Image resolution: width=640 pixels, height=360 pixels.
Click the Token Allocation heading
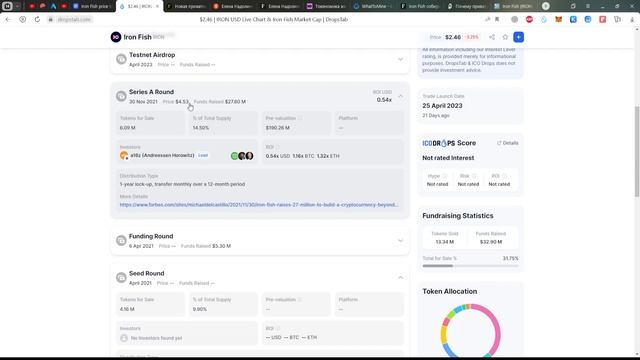[x=450, y=291]
